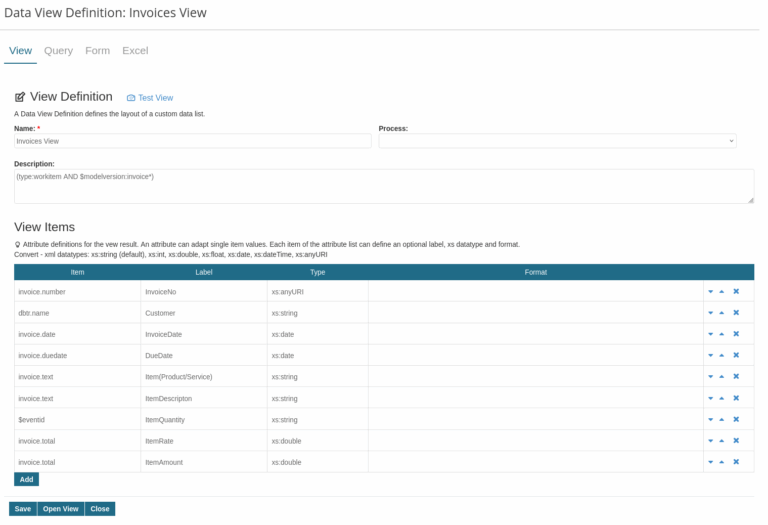Delete the ItemQuantity row
768x525 pixels.
[736, 420]
